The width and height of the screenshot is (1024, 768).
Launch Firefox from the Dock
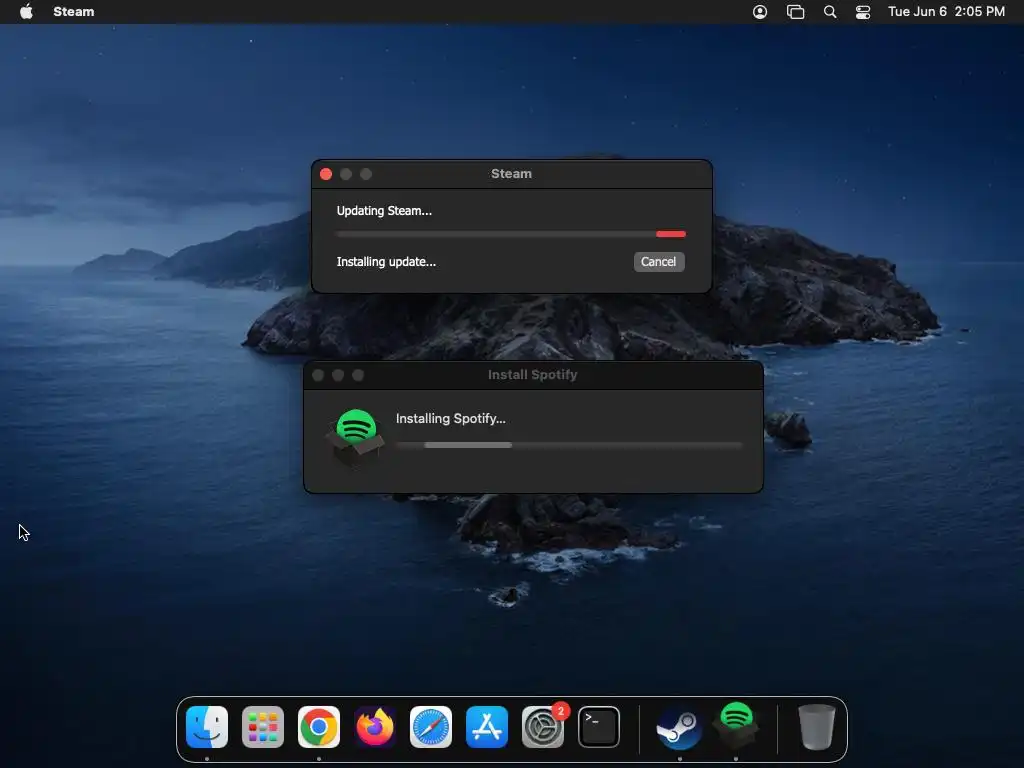(375, 727)
